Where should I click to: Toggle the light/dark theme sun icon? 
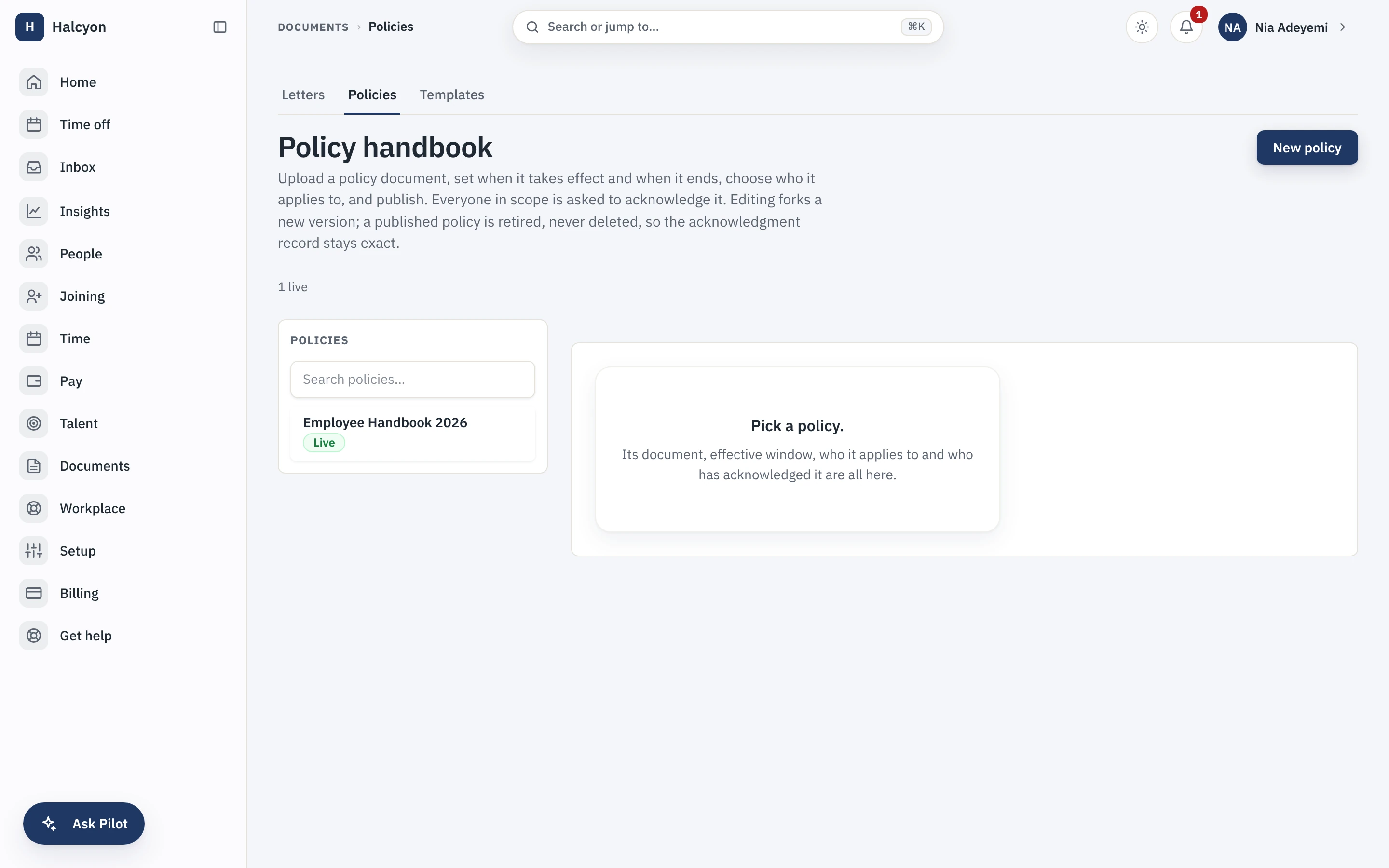pyautogui.click(x=1142, y=27)
